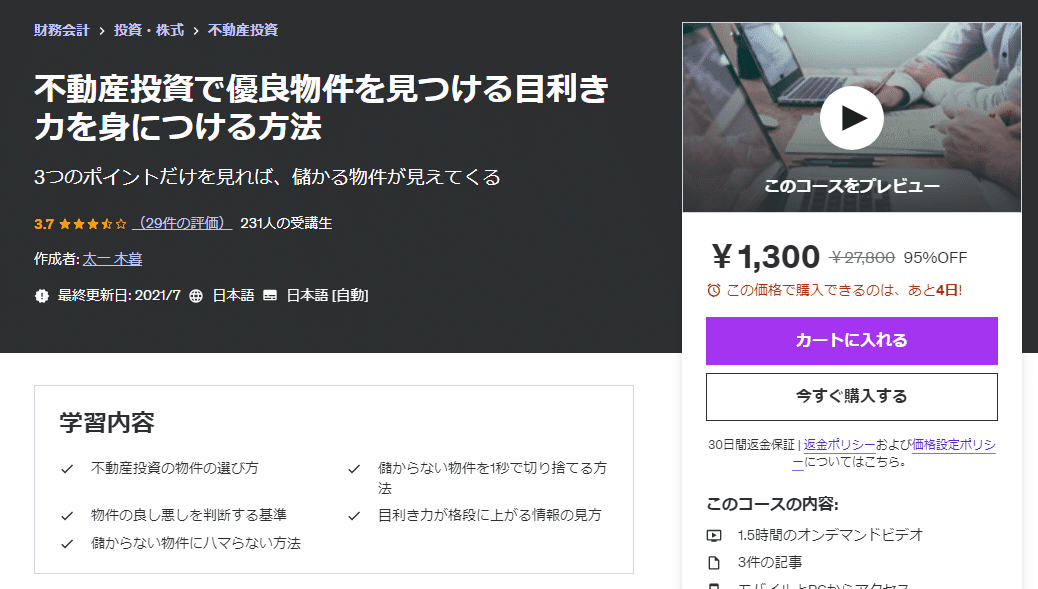Click the alarm clock icon beside price deadline

click(714, 290)
